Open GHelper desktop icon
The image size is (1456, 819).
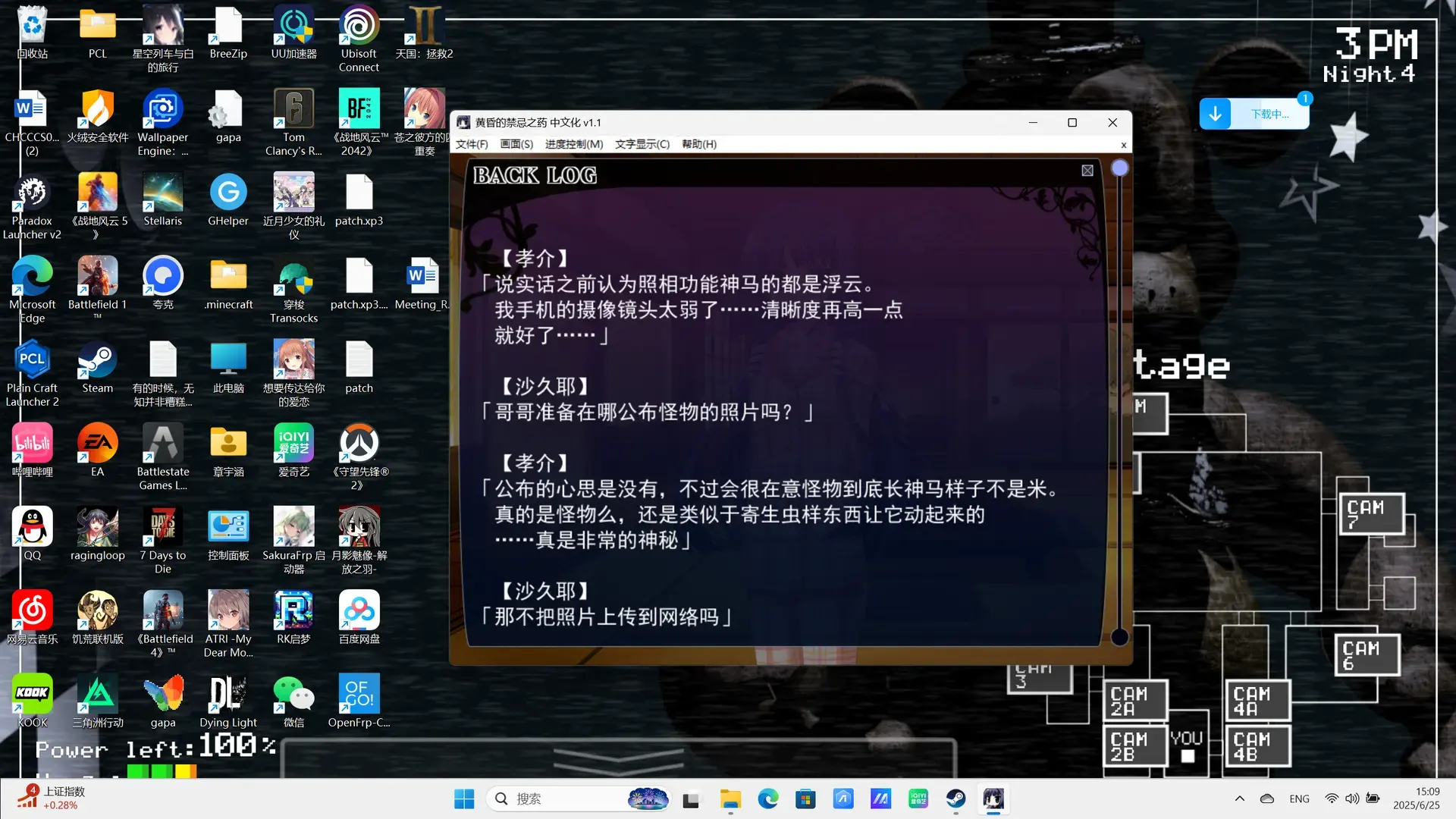(228, 200)
